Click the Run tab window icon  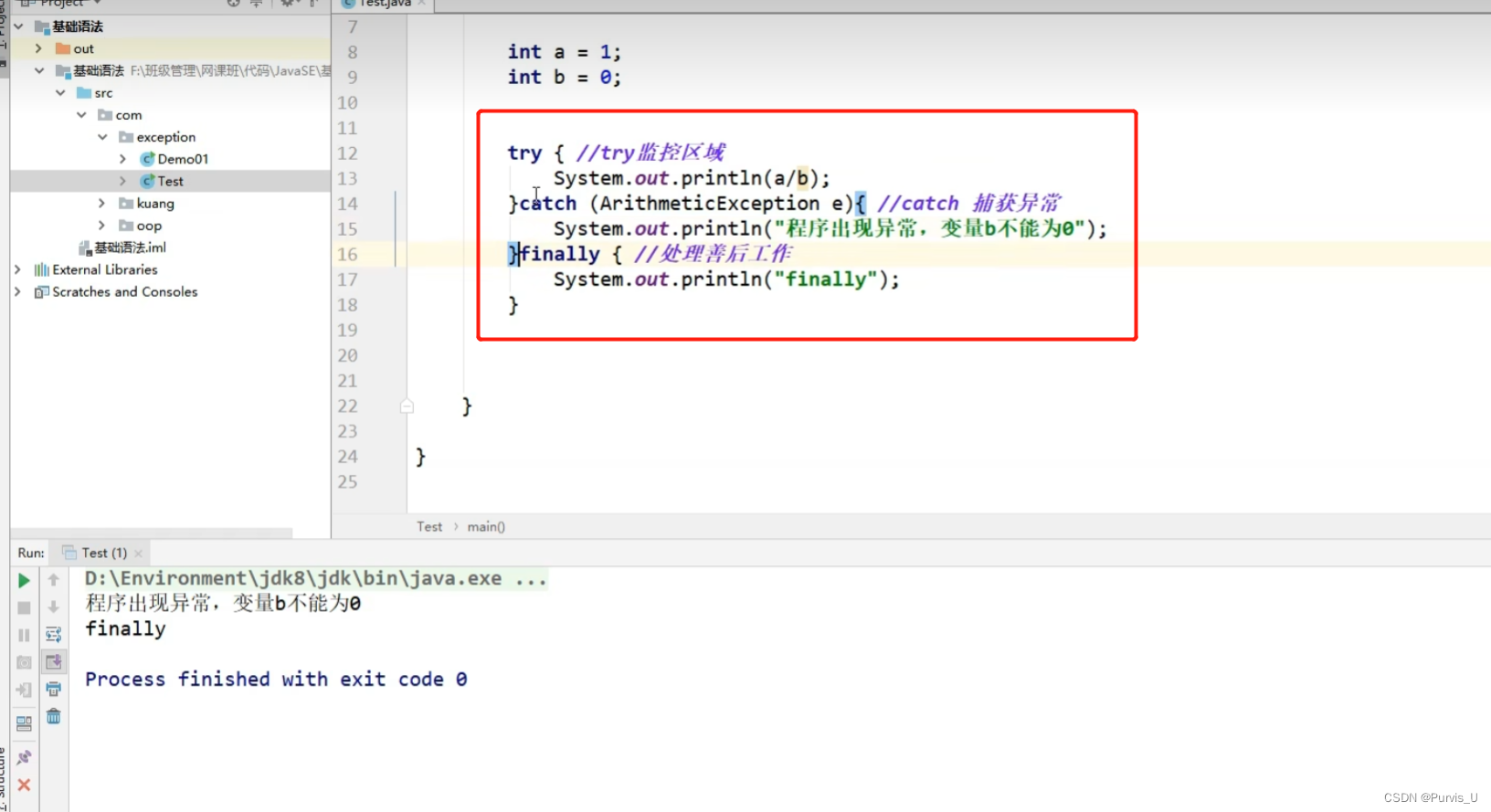(69, 553)
